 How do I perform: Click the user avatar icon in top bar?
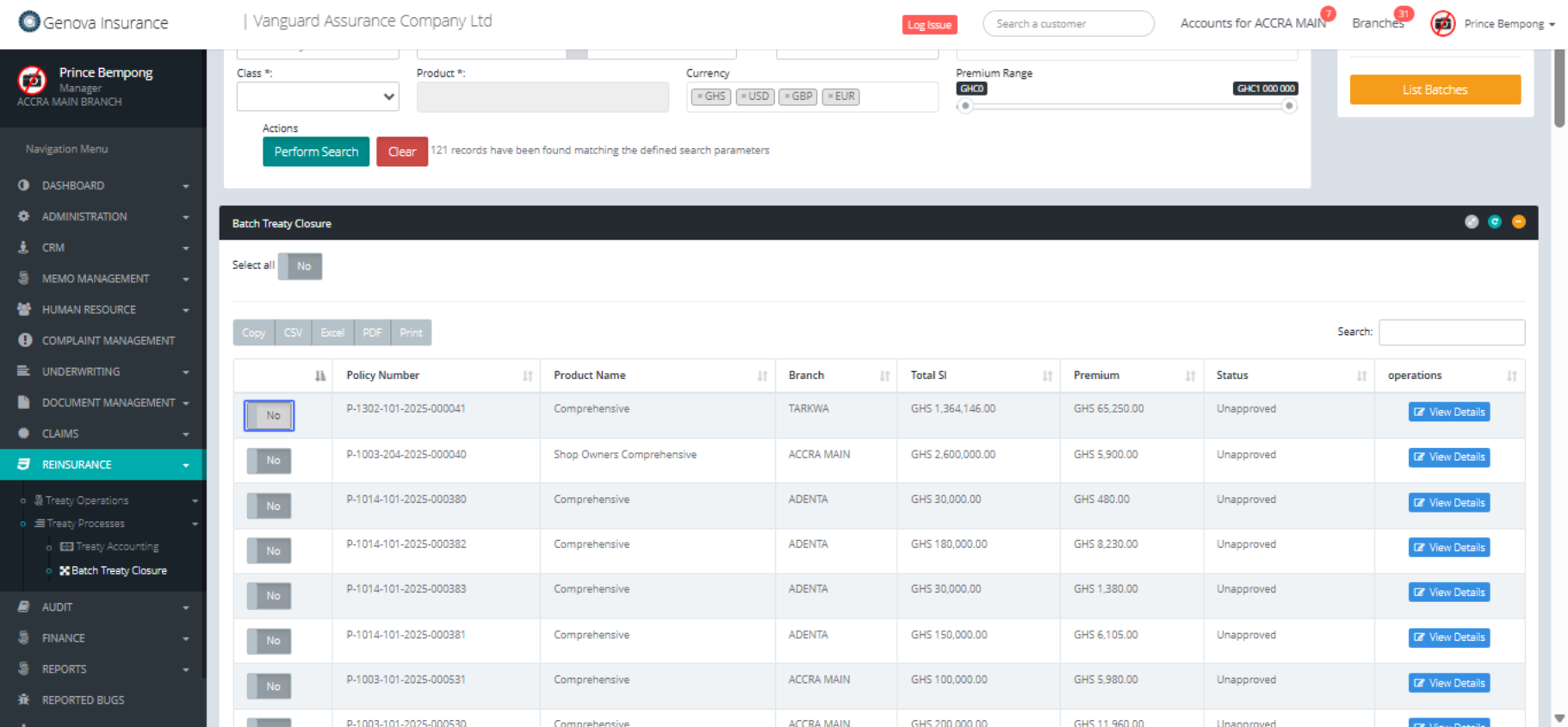[1442, 23]
